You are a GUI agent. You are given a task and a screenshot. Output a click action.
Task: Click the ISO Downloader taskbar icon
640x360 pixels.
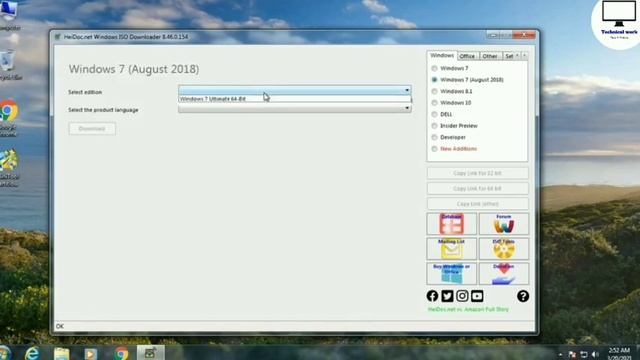click(x=151, y=353)
